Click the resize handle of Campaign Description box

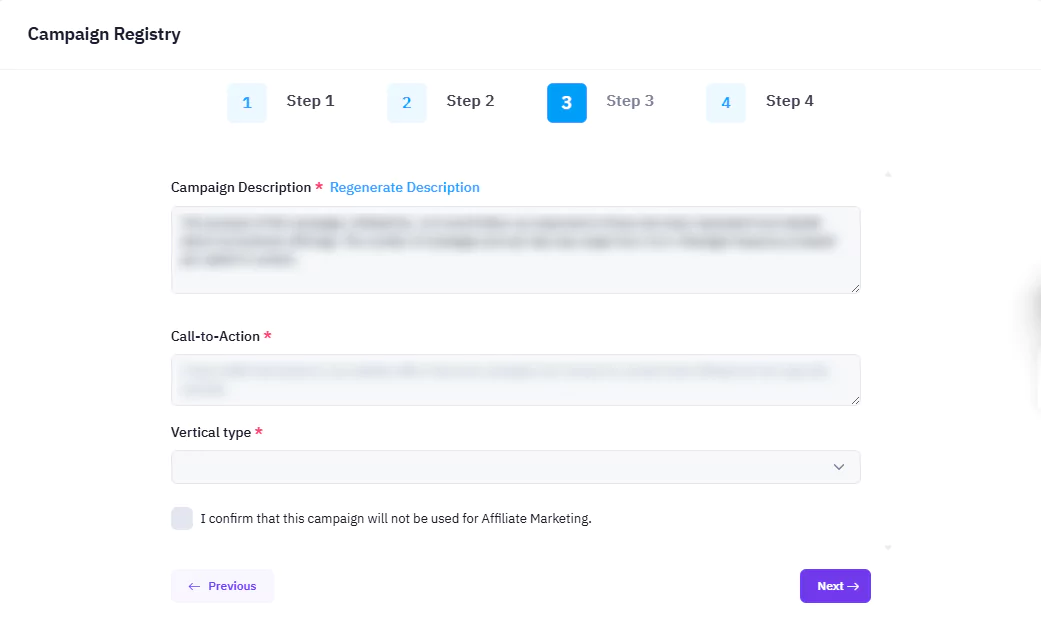(855, 288)
